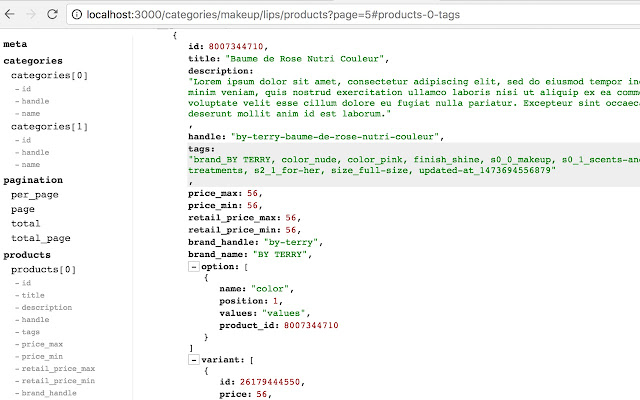Select id under categories[1]
The height and width of the screenshot is (400, 640).
(x=26, y=140)
